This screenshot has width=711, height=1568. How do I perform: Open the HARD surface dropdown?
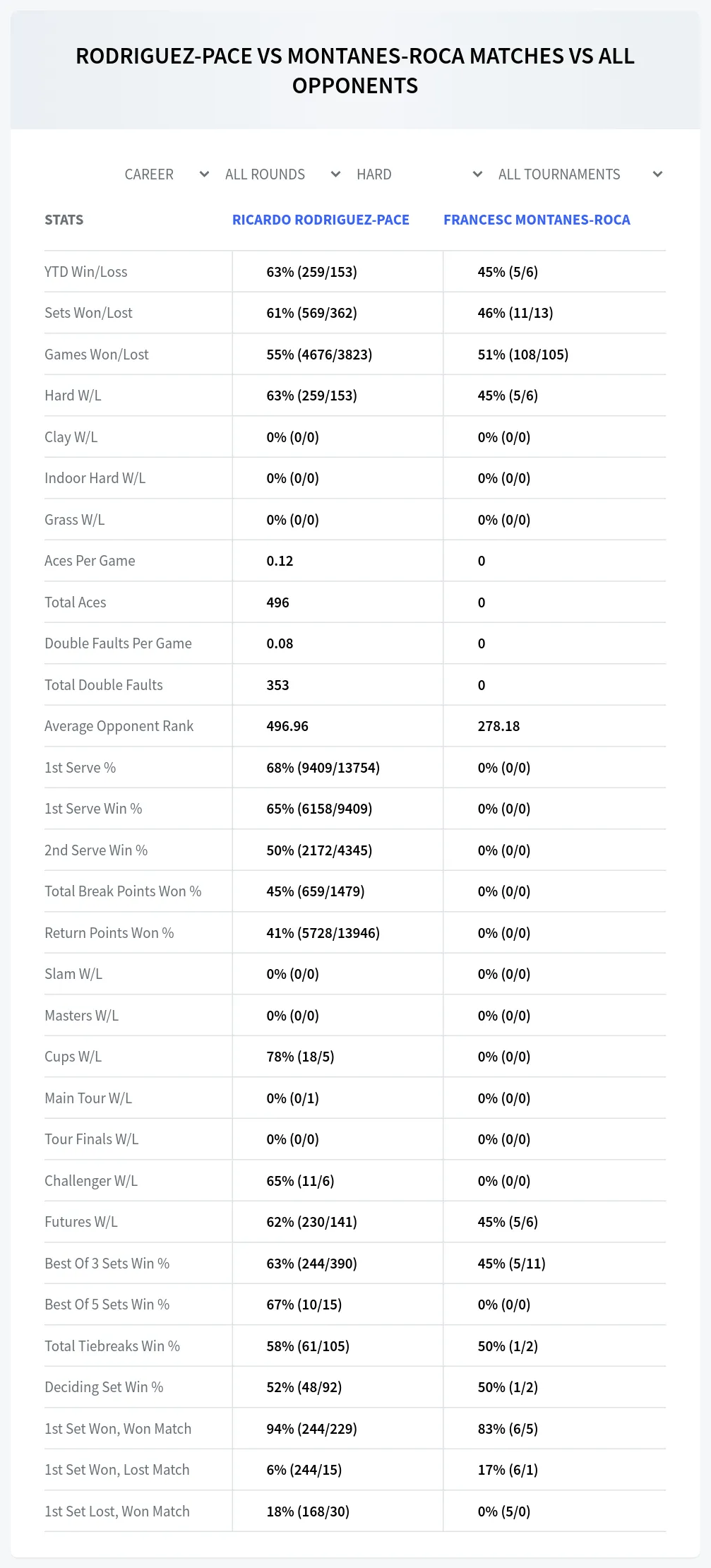(419, 174)
